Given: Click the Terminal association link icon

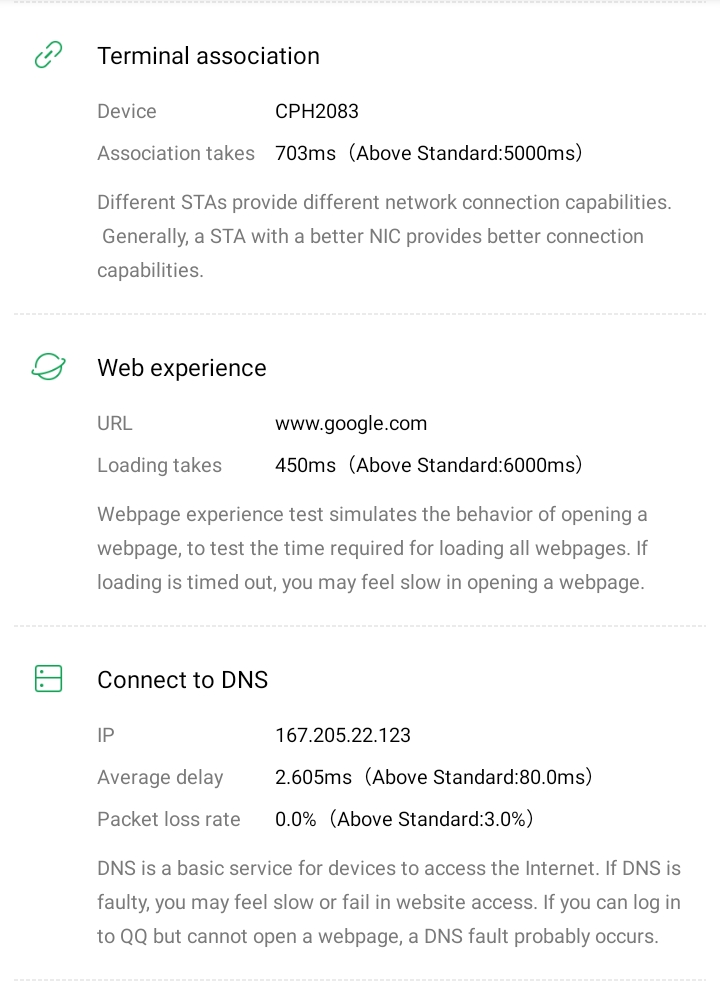Looking at the screenshot, I should pos(48,56).
